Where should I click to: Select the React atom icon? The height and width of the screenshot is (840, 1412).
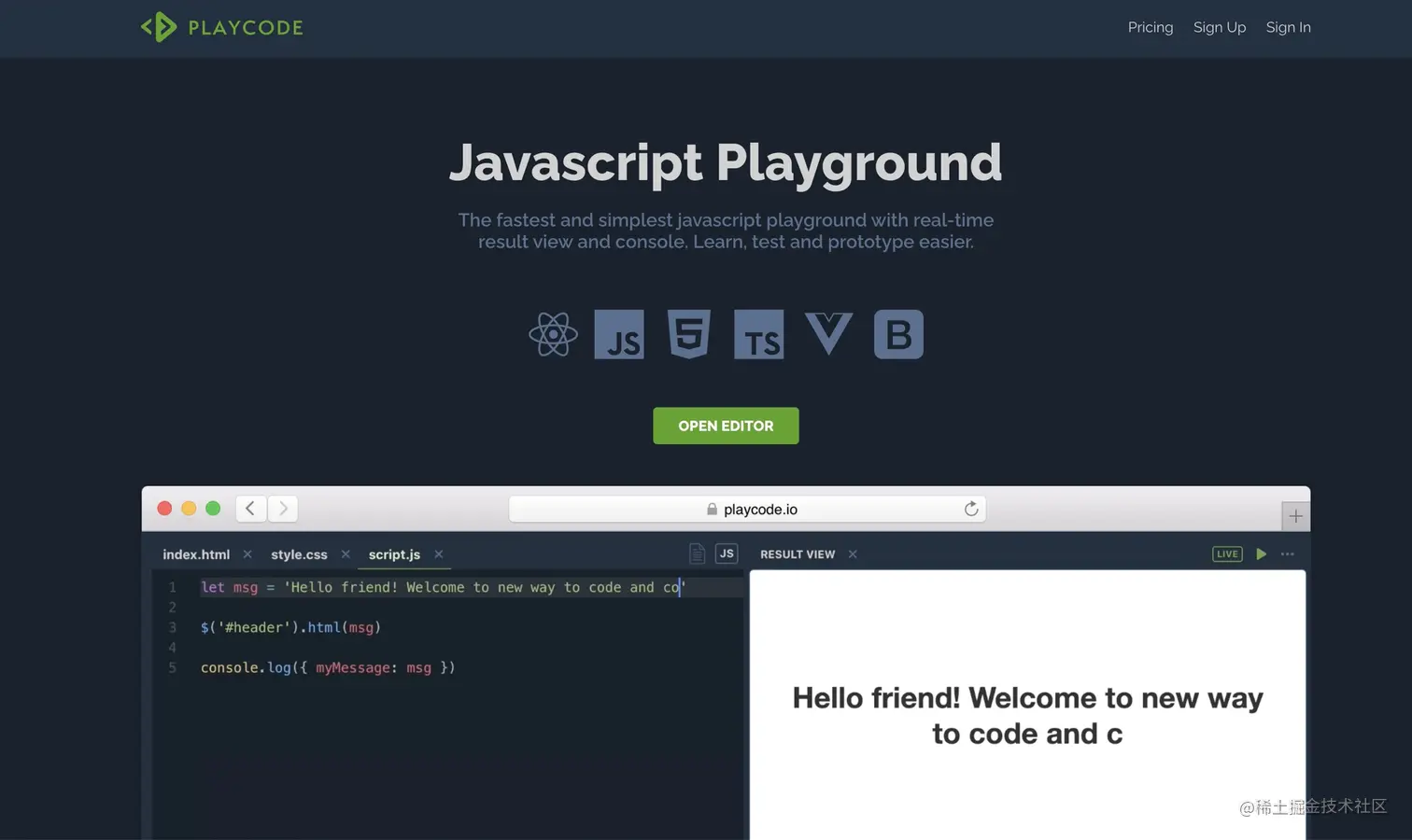pos(553,334)
